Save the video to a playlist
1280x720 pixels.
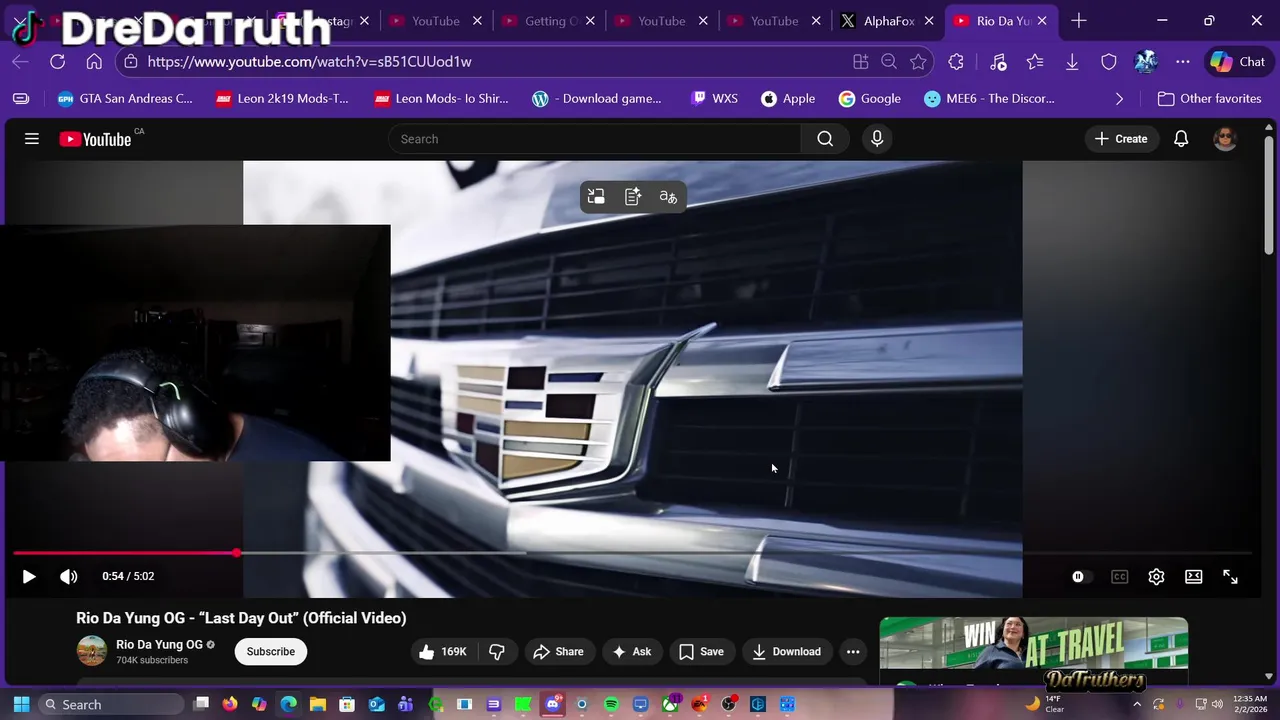click(x=701, y=652)
